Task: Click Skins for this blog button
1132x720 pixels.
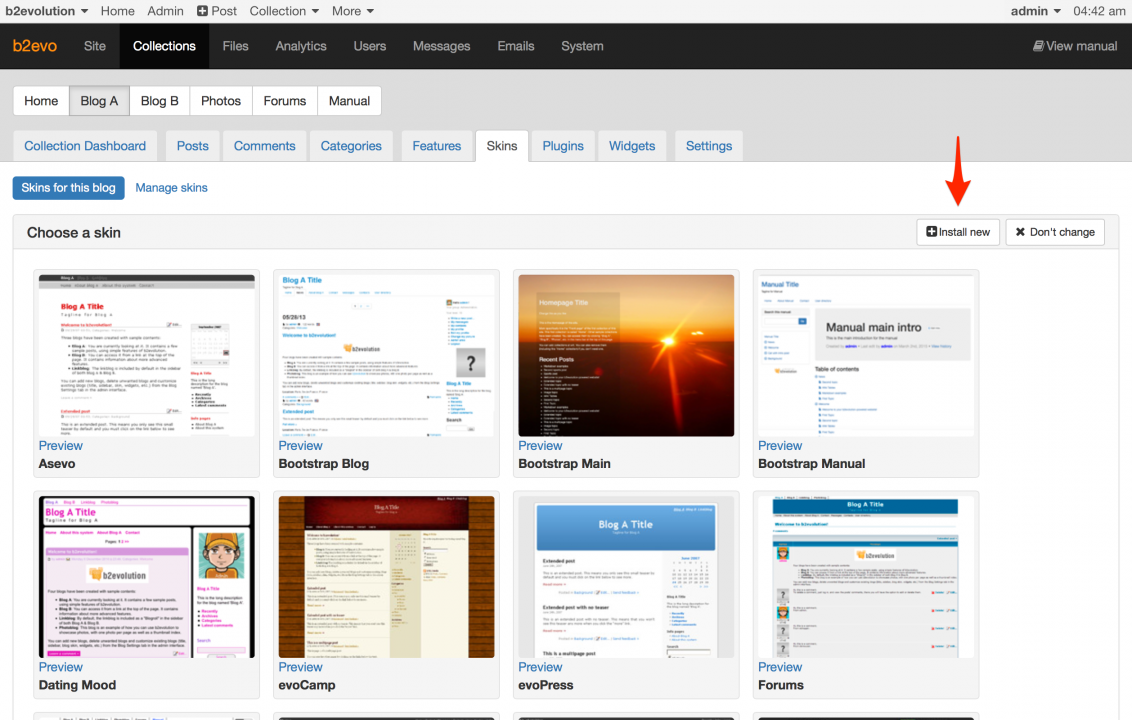Action: 69,188
